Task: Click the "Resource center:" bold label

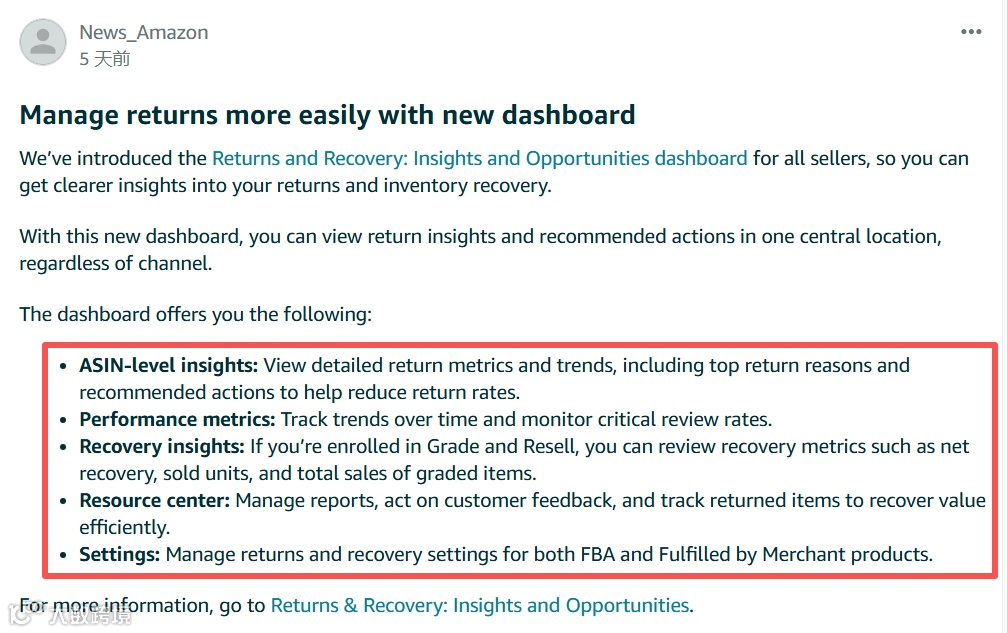Action: [155, 500]
